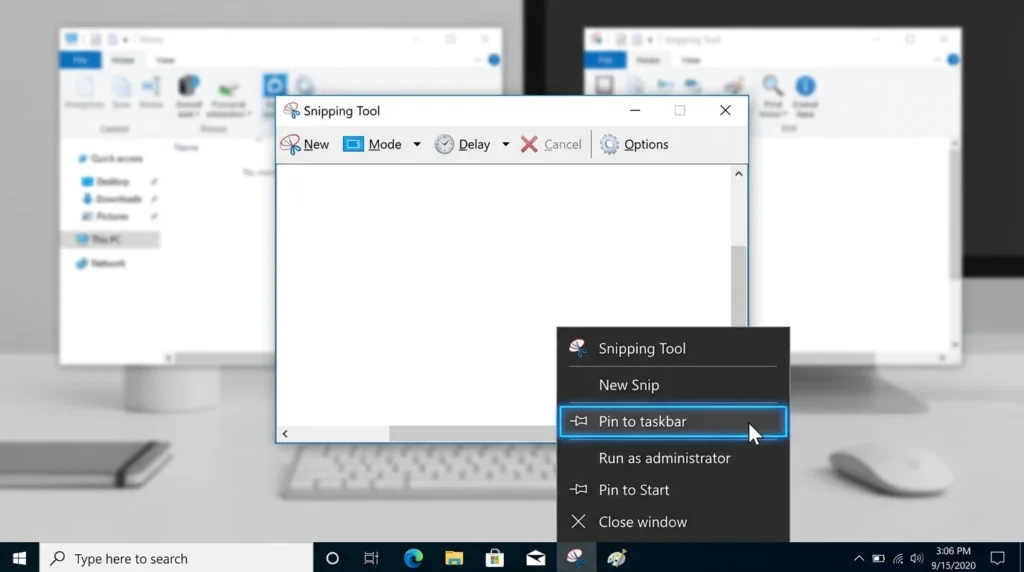Click the Delay clock icon

[x=444, y=144]
